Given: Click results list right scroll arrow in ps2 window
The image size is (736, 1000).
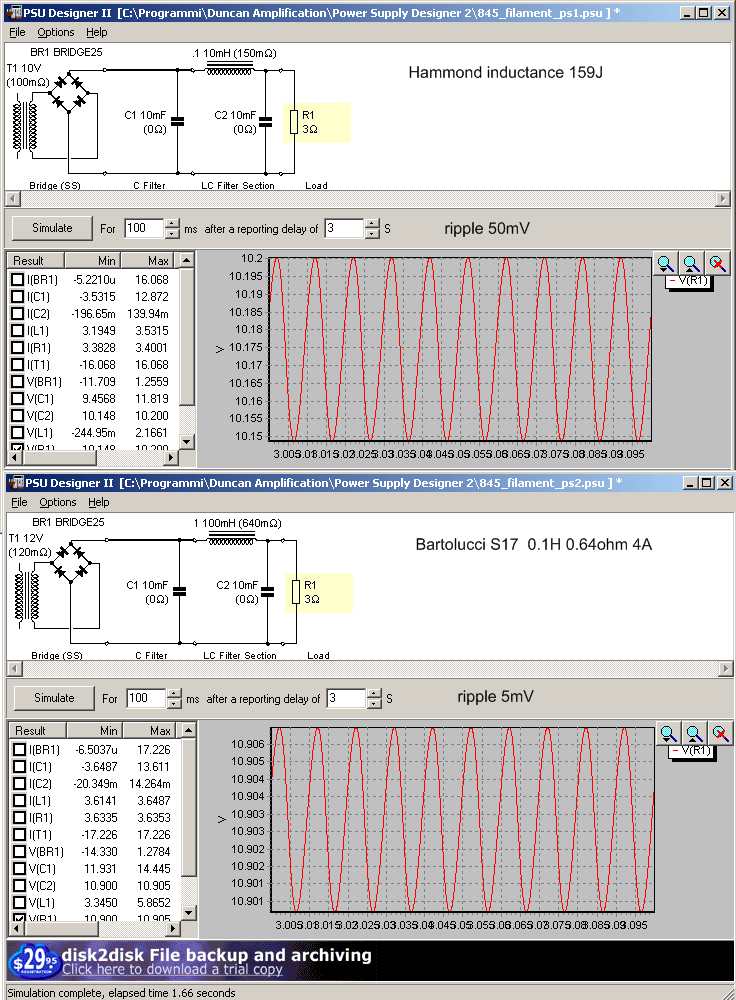Looking at the screenshot, I should tap(172, 928).
